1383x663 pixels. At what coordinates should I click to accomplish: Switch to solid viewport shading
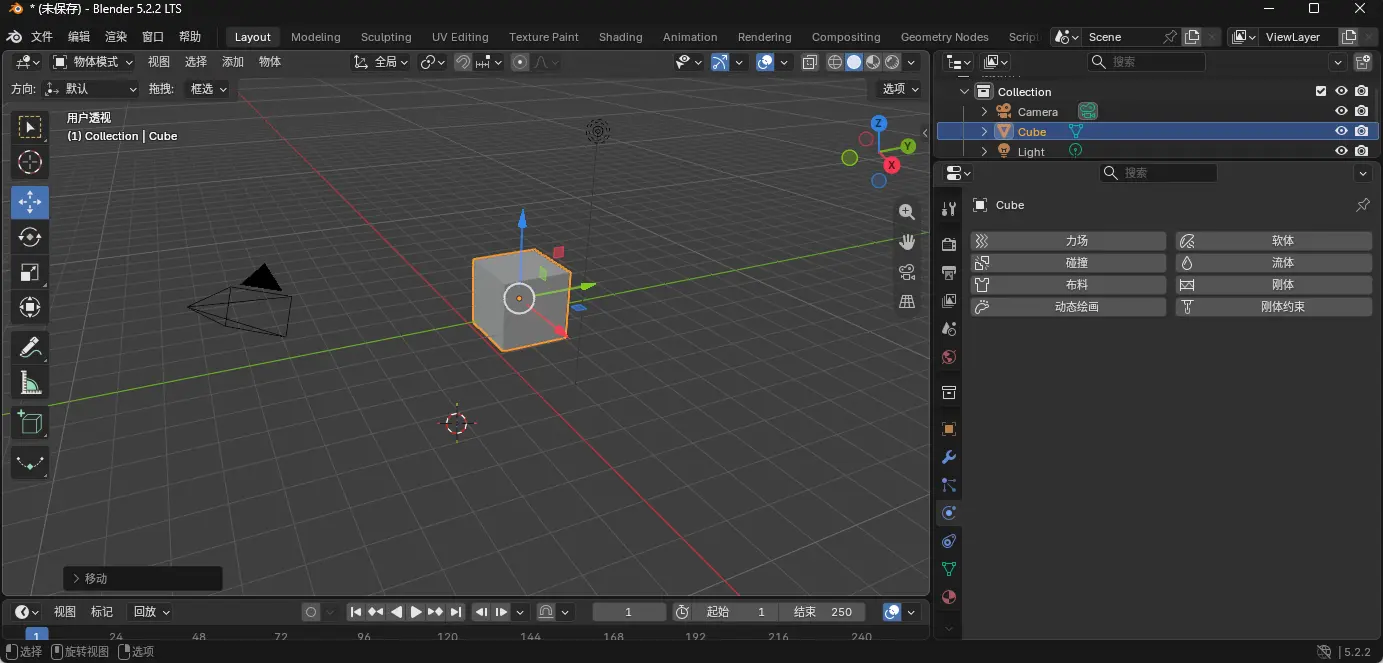click(x=854, y=62)
